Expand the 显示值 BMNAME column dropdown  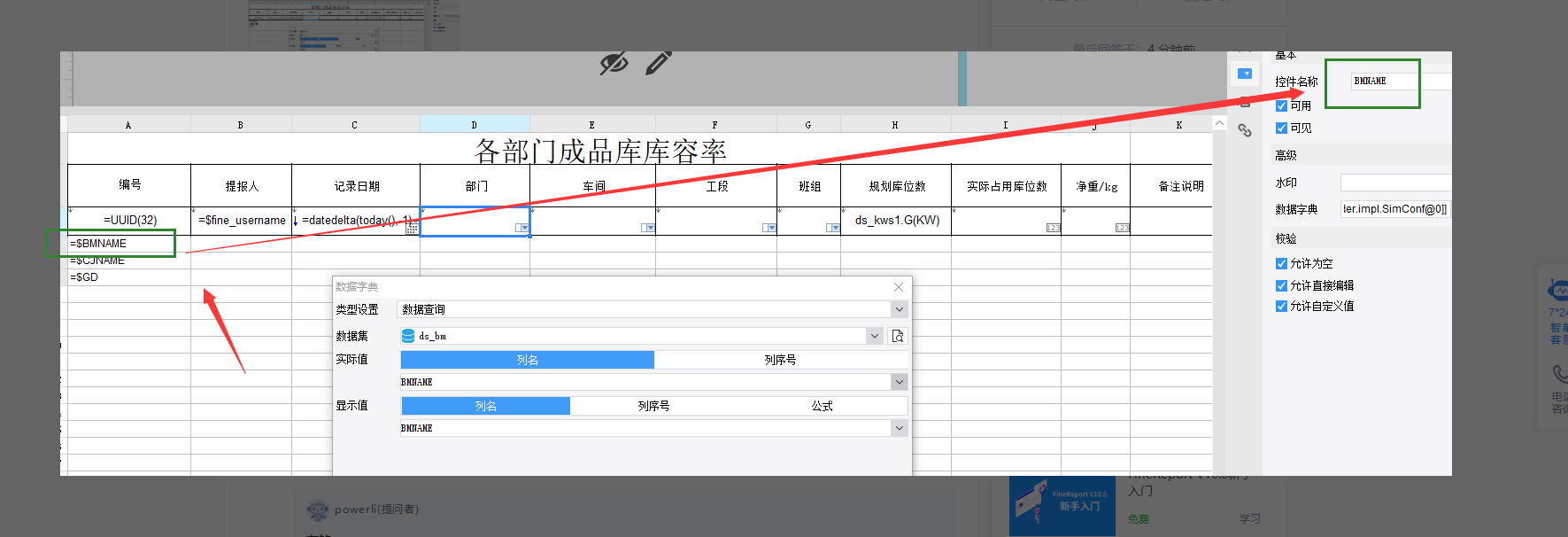(x=900, y=428)
